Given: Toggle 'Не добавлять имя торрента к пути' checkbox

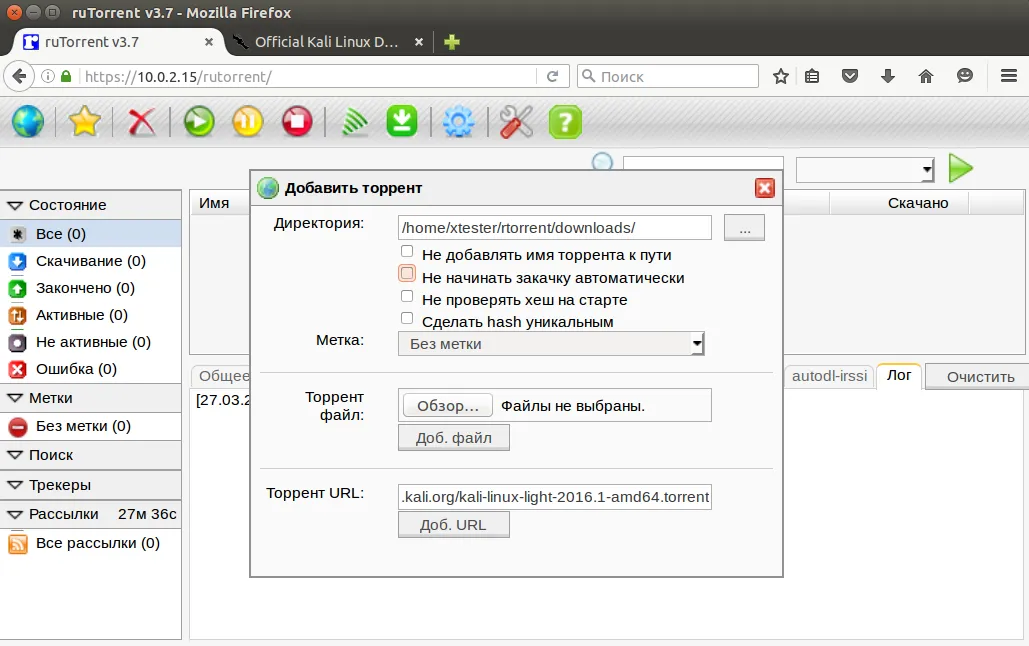Looking at the screenshot, I should pyautogui.click(x=407, y=251).
